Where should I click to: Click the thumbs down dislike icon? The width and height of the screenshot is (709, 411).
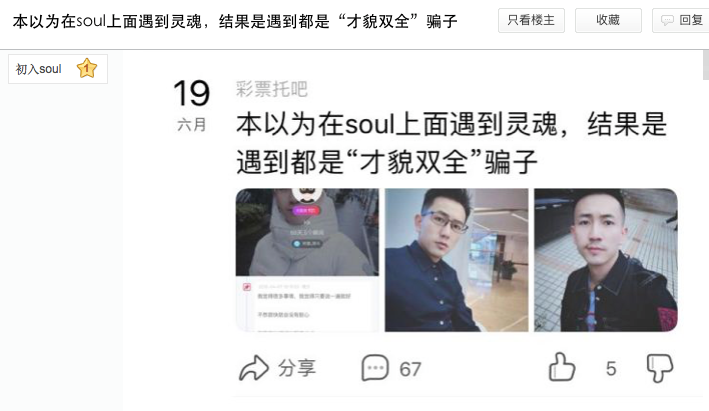pos(660,368)
